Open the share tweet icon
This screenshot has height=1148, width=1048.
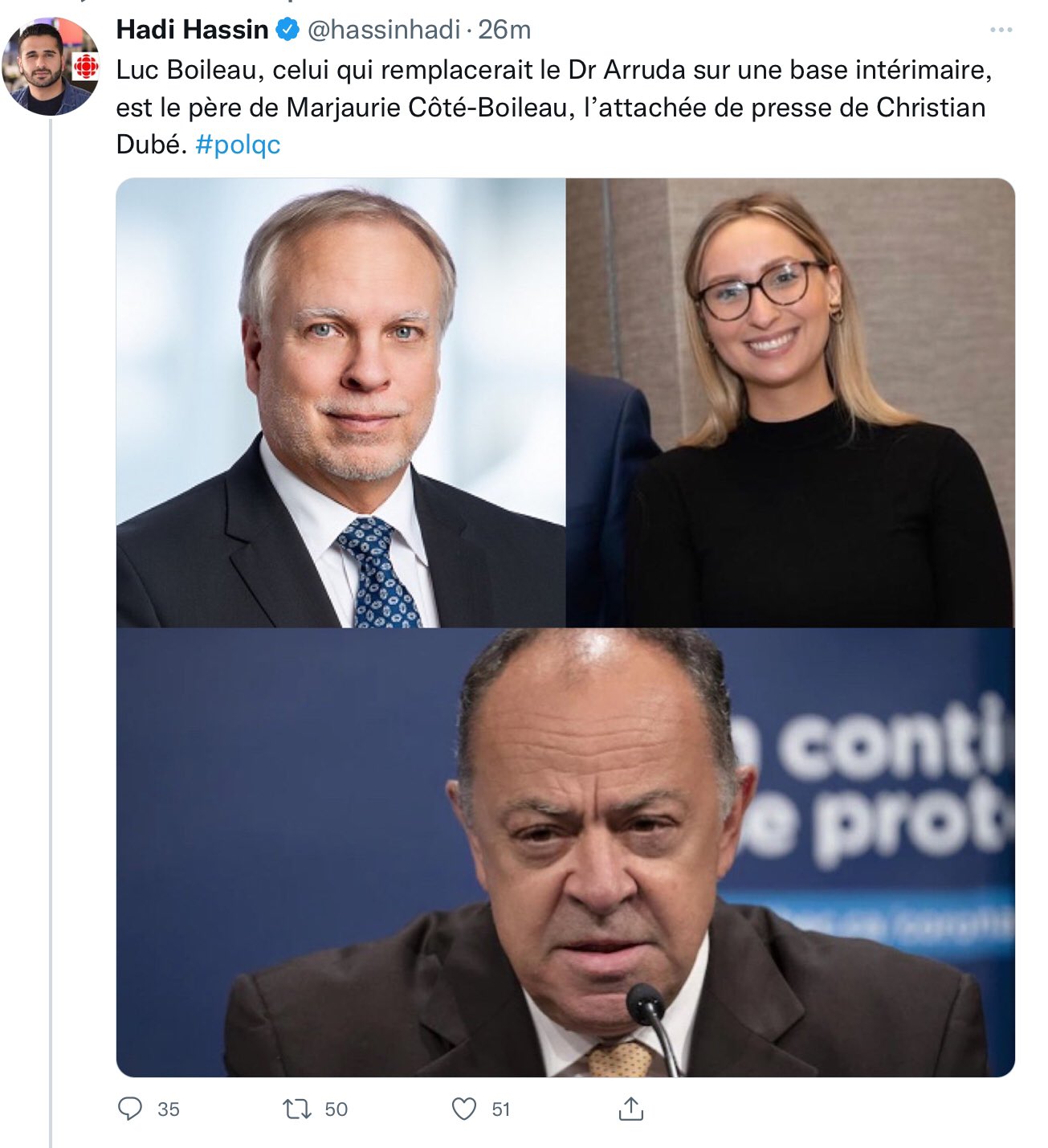point(631,1109)
